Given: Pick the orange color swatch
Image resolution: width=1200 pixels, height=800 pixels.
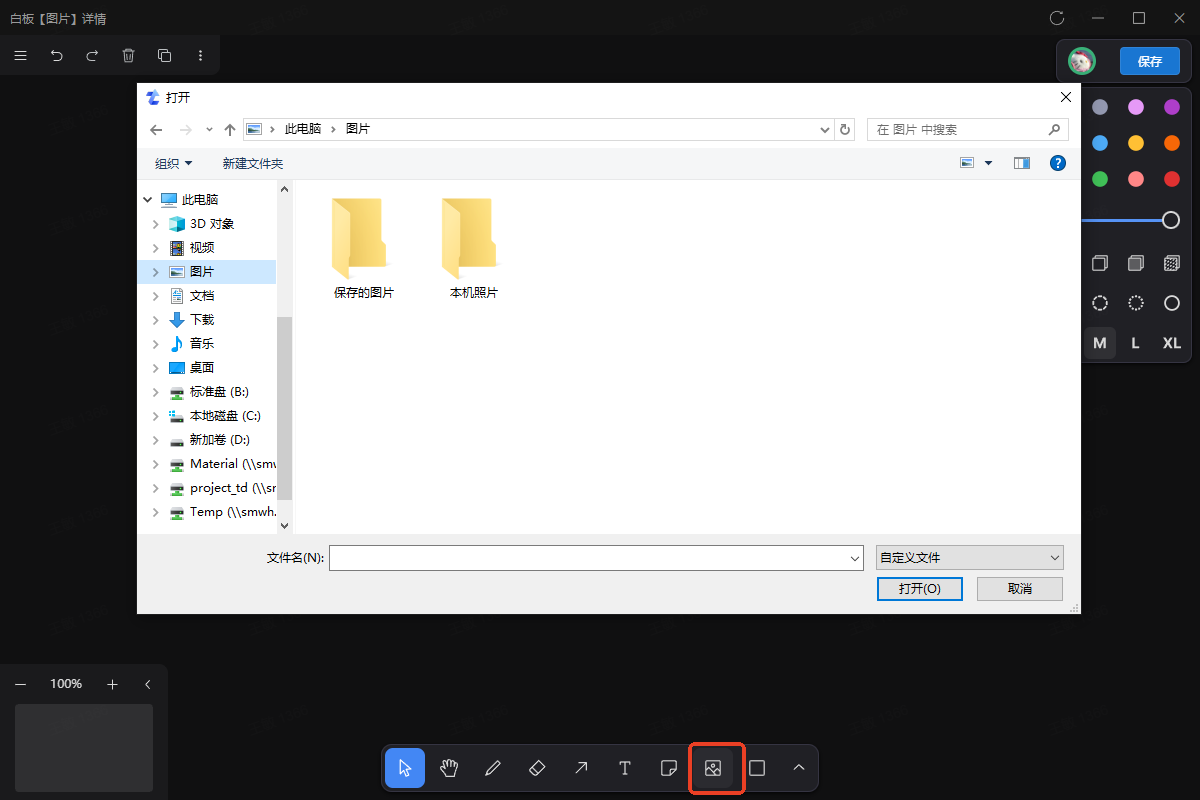Looking at the screenshot, I should (x=1172, y=143).
